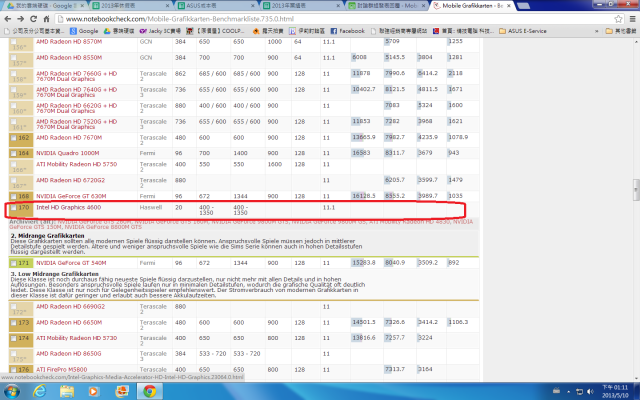Open the Google bookmark in bookmarks bar

[x=84, y=31]
